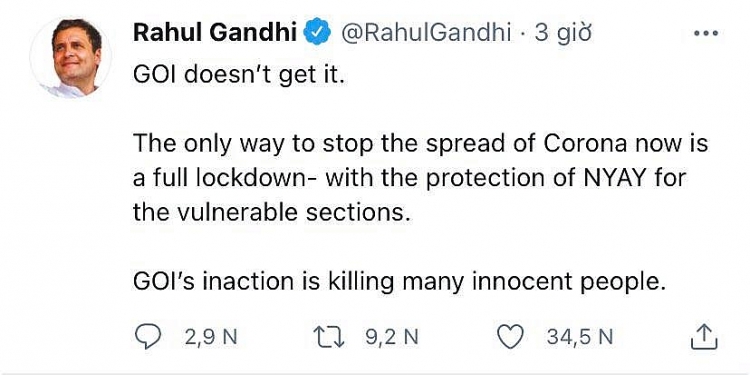Click the 34,5 N likes count
Viewport: 750px width, 375px height.
(x=580, y=338)
